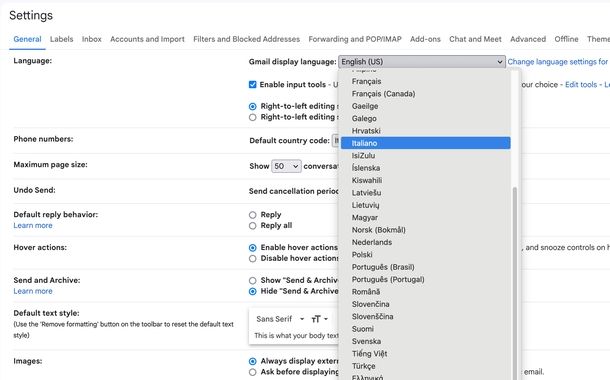Open Chat and Meet tab
The width and height of the screenshot is (610, 380).
(x=475, y=39)
